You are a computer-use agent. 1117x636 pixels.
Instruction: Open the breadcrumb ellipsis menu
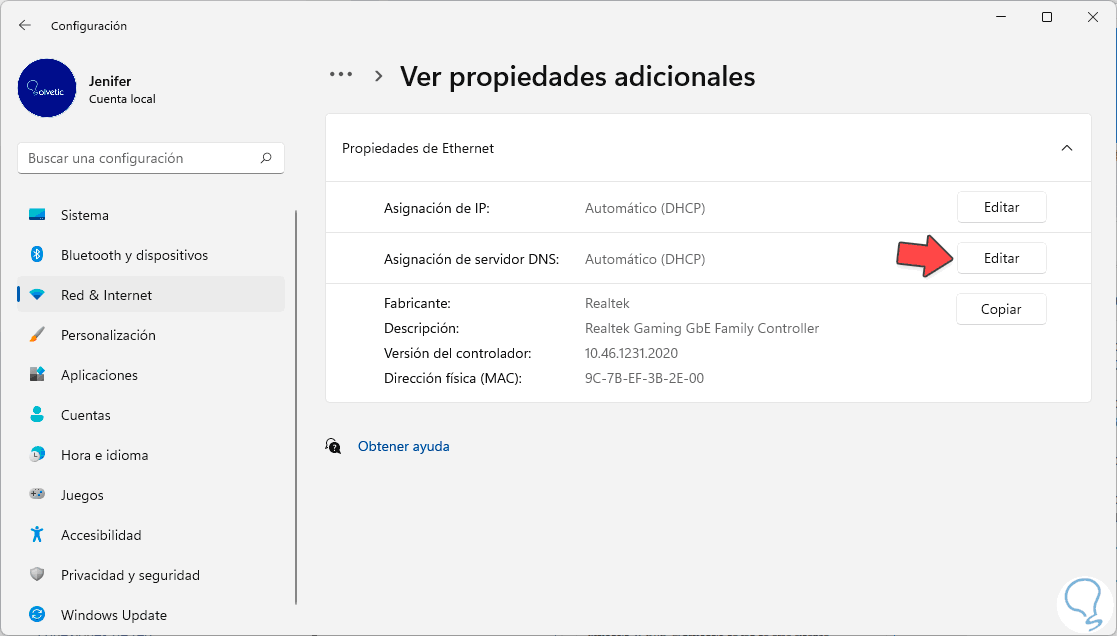341,75
